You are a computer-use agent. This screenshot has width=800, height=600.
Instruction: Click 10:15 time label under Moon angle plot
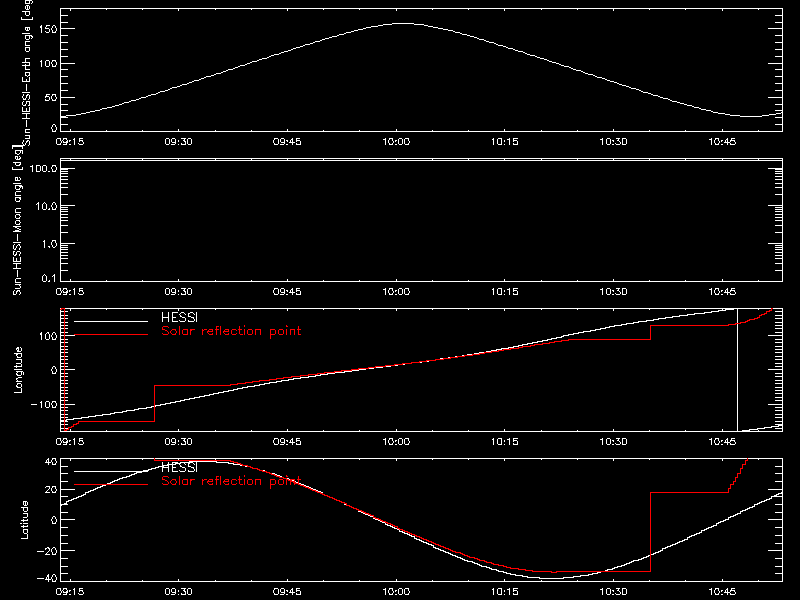pos(505,292)
